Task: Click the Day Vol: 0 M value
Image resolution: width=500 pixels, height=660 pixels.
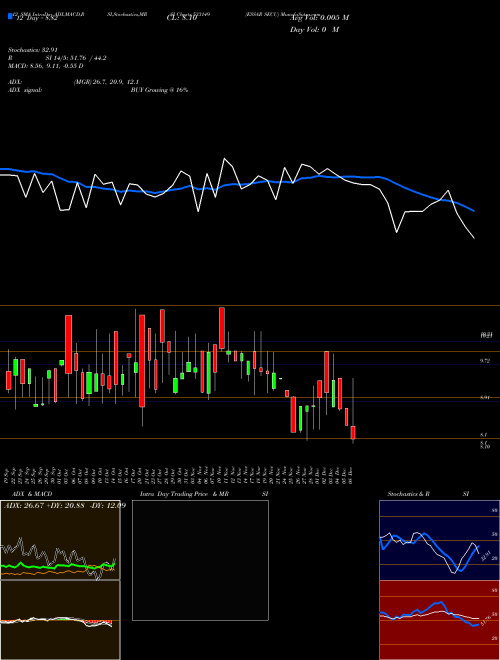Action: coord(314,30)
